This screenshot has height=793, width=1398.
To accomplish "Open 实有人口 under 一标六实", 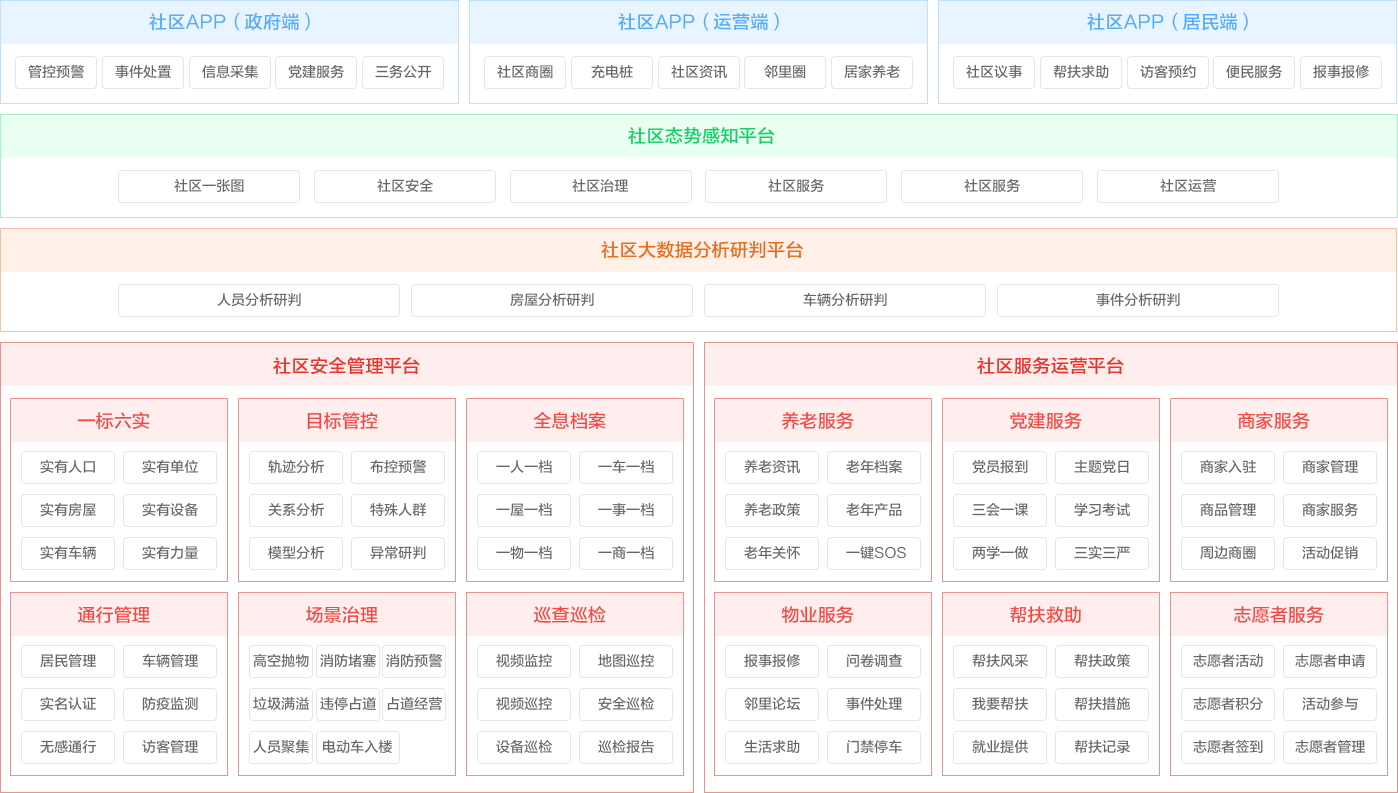I will [x=68, y=467].
